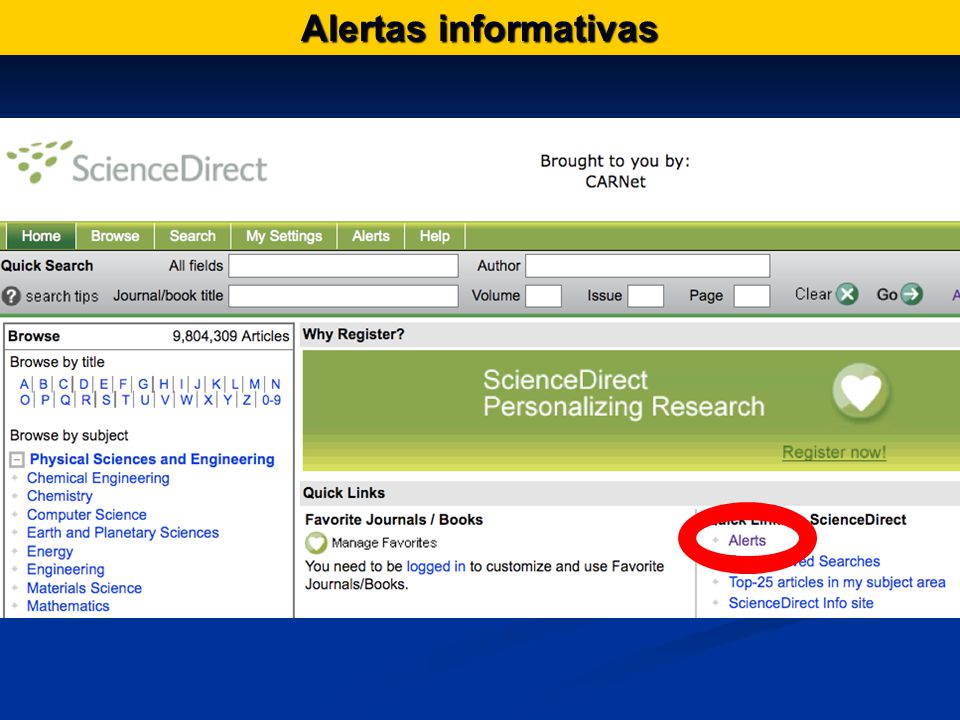This screenshot has height=720, width=960.
Task: Click the Clear X icon button
Action: point(847,294)
